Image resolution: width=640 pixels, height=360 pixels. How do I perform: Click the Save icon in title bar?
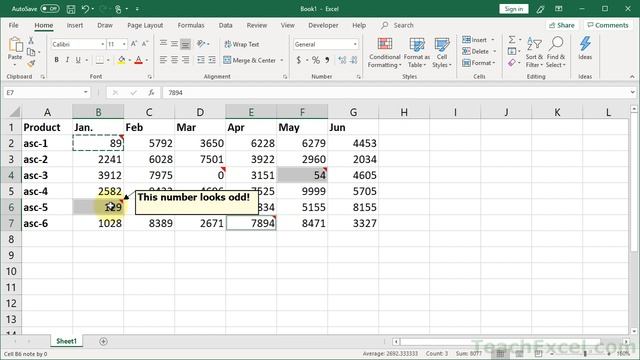coord(71,9)
